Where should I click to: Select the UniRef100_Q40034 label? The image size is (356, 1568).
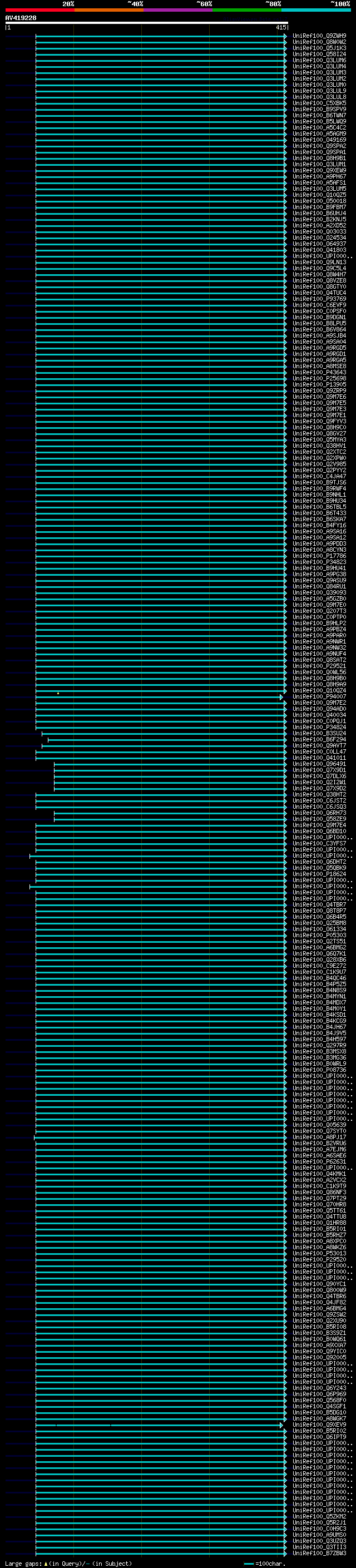319,715
